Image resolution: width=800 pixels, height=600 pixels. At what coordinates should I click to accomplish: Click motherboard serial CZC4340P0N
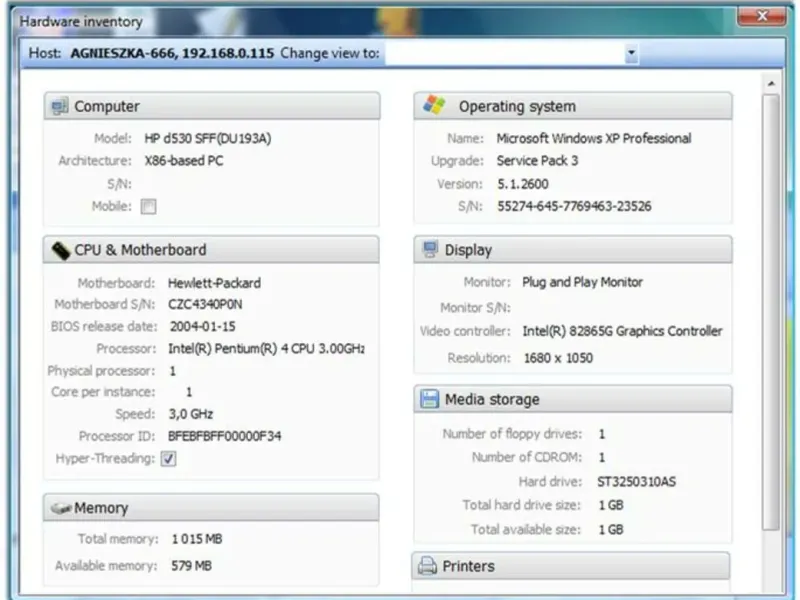[x=205, y=305]
